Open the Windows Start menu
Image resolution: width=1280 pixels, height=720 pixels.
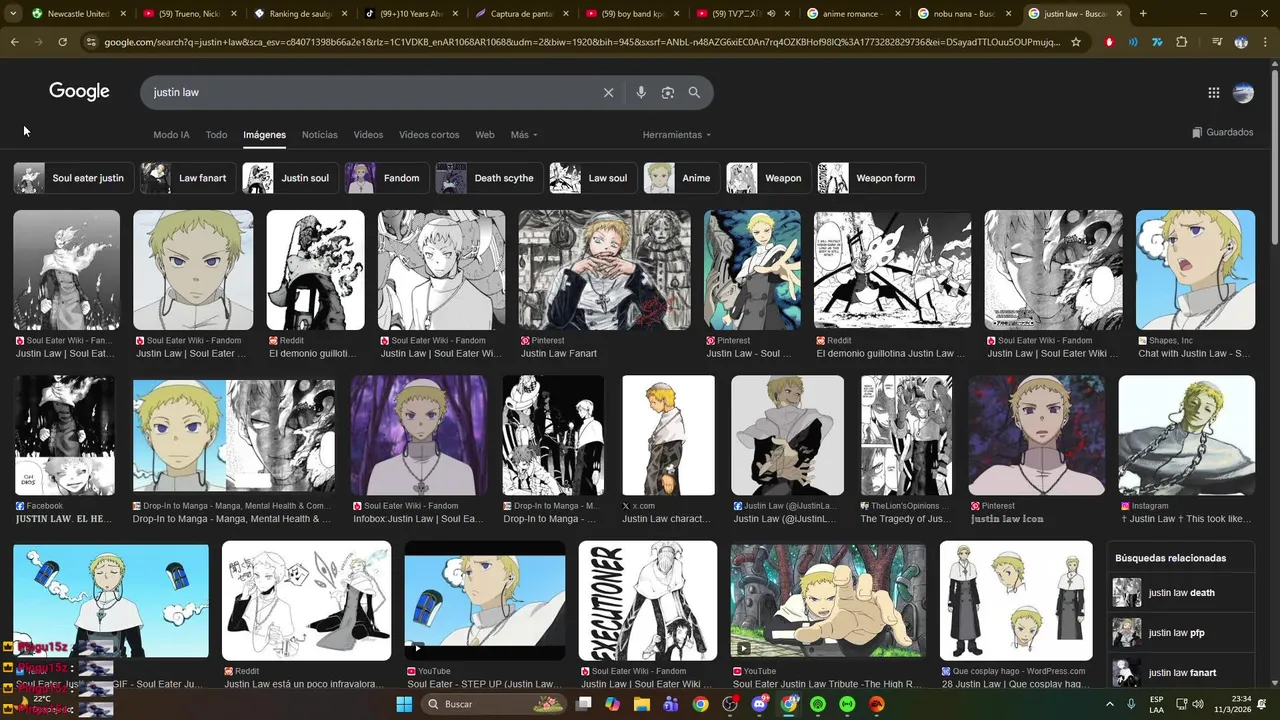[404, 704]
